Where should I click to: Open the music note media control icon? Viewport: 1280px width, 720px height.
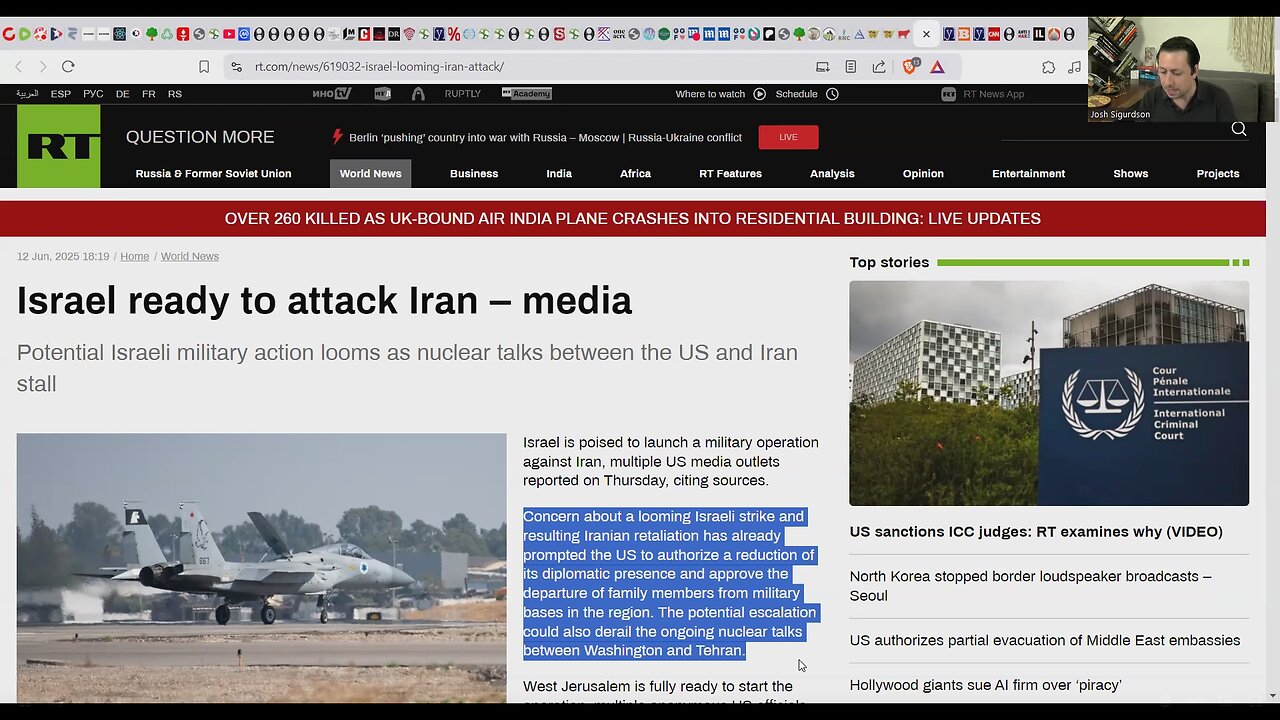(1074, 67)
